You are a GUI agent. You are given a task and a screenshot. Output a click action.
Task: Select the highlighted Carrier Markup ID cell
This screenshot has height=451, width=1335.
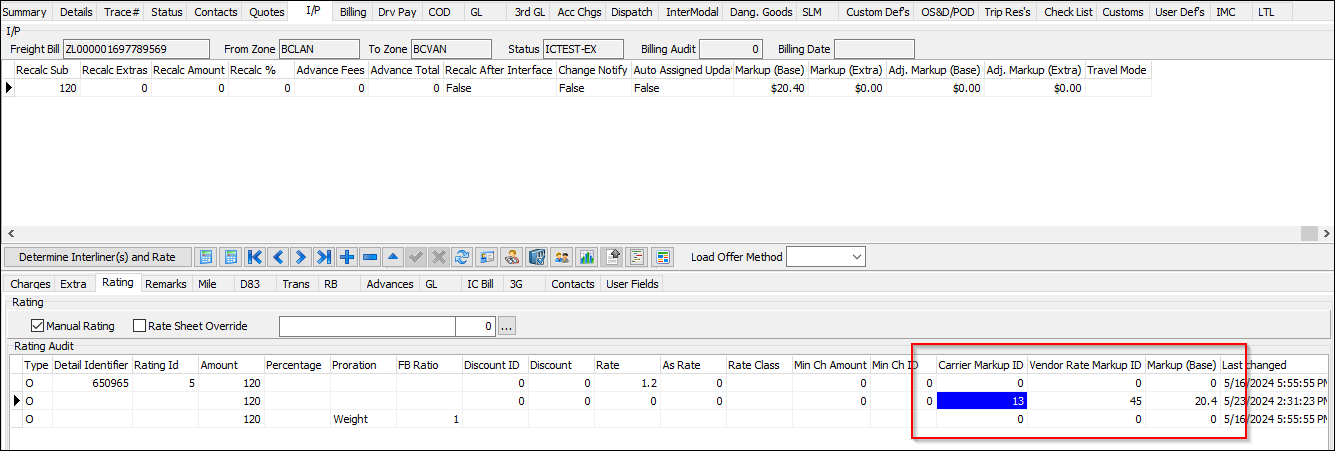tap(981, 400)
